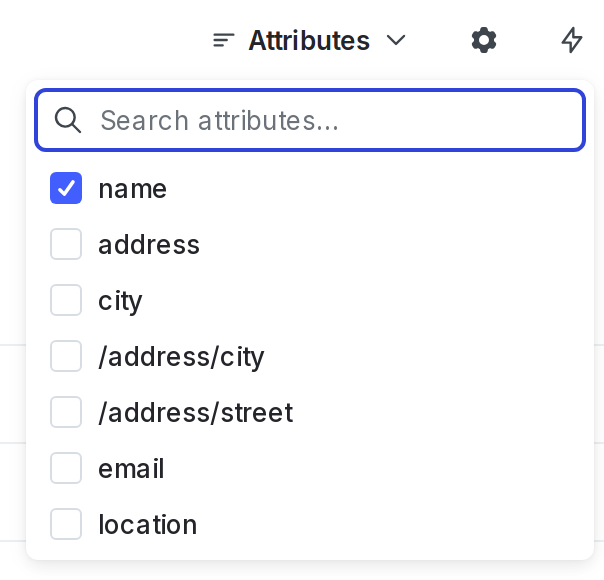The width and height of the screenshot is (604, 580).
Task: Toggle the /address/street checkbox
Action: pos(66,413)
